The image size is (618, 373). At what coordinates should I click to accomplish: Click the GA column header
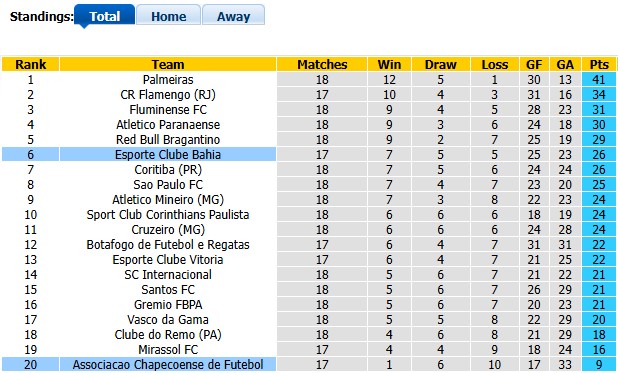coord(565,64)
